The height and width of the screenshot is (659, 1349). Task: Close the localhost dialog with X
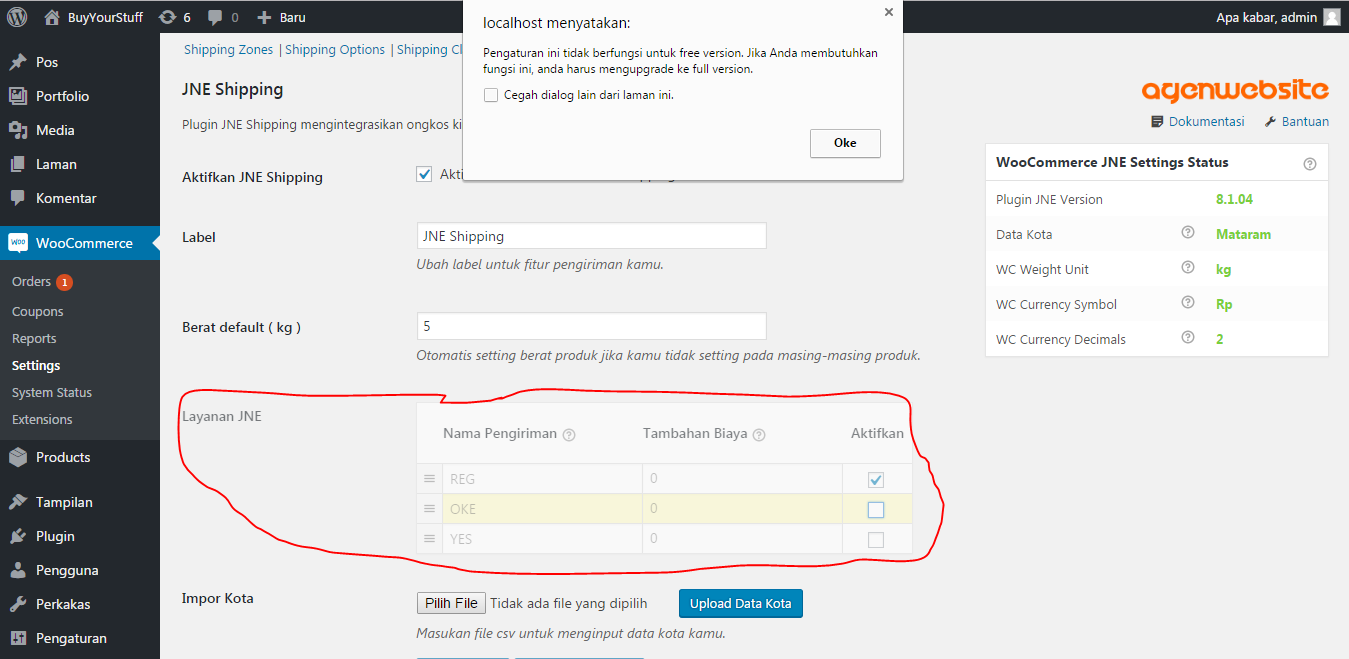coord(888,12)
